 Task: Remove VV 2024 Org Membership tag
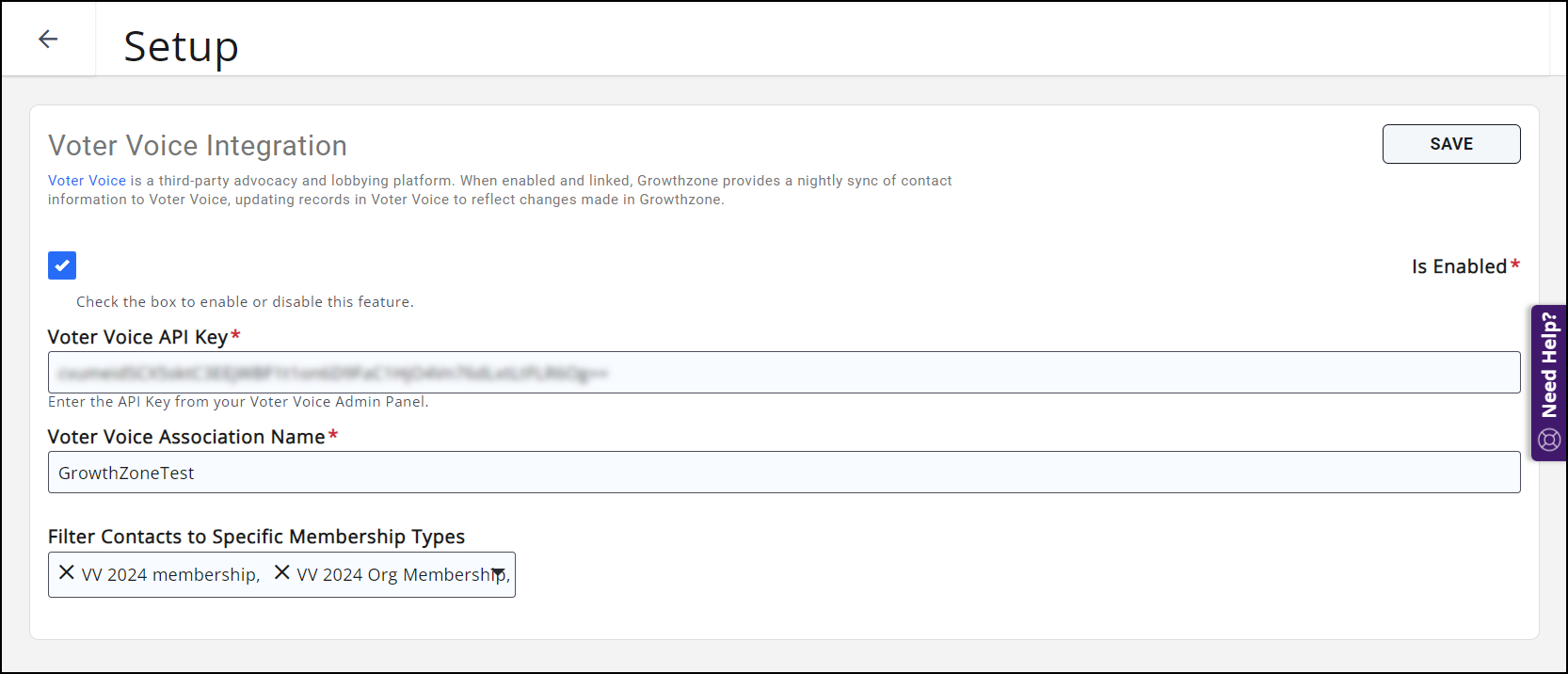coord(281,572)
